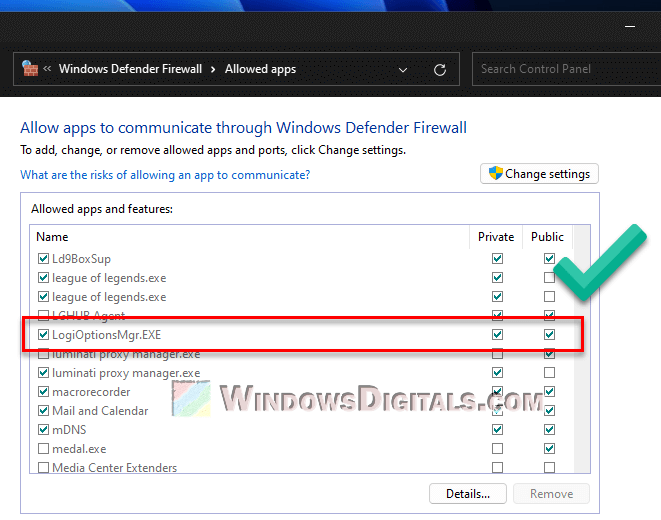Open the risks of allowing an app link

pos(165,175)
